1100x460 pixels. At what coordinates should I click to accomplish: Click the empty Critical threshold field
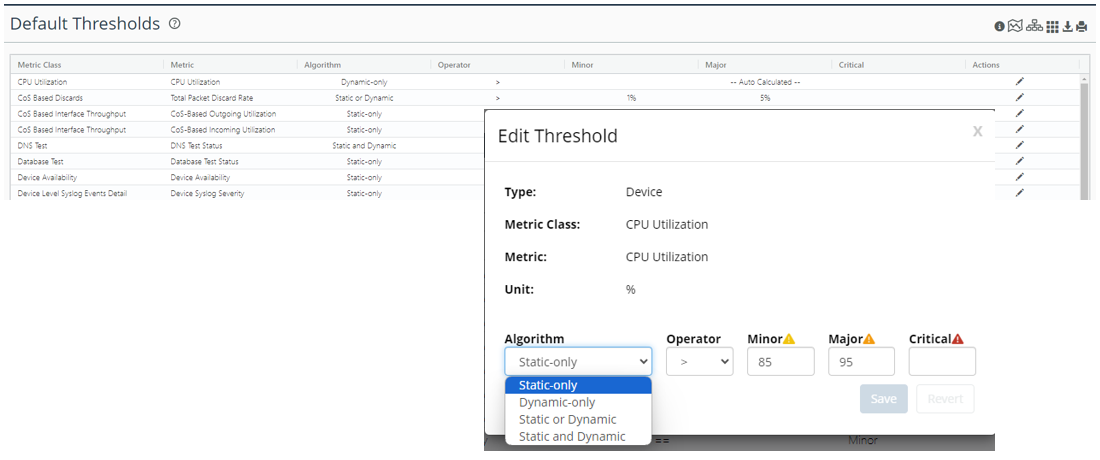[x=942, y=362]
